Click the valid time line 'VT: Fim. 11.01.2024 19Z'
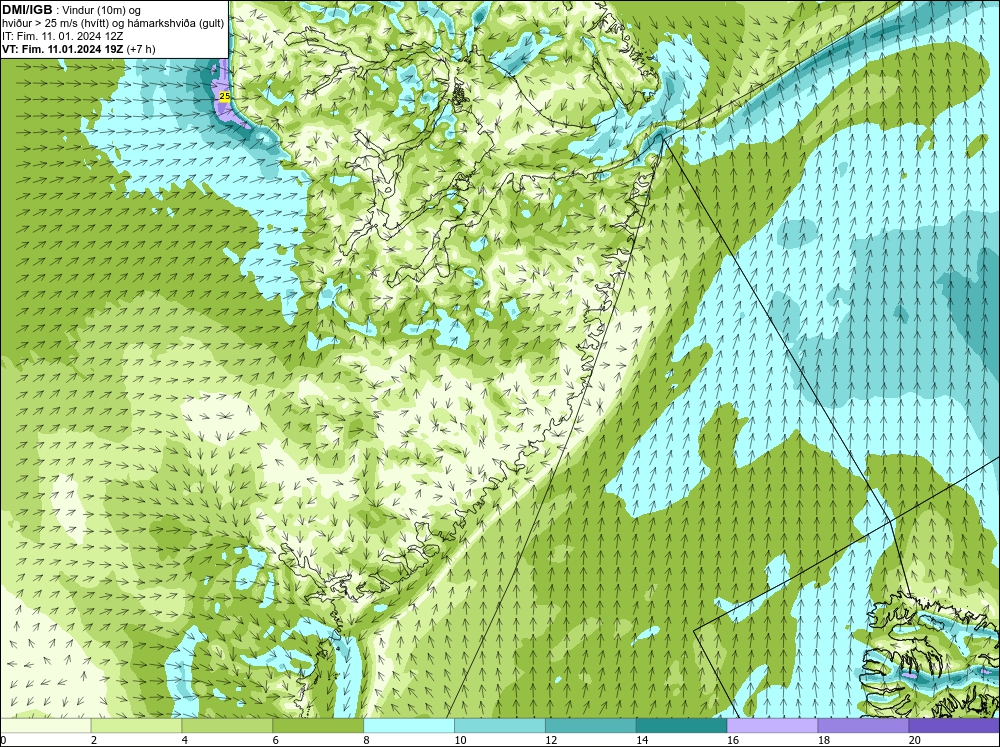This screenshot has width=1000, height=747. tap(62, 49)
